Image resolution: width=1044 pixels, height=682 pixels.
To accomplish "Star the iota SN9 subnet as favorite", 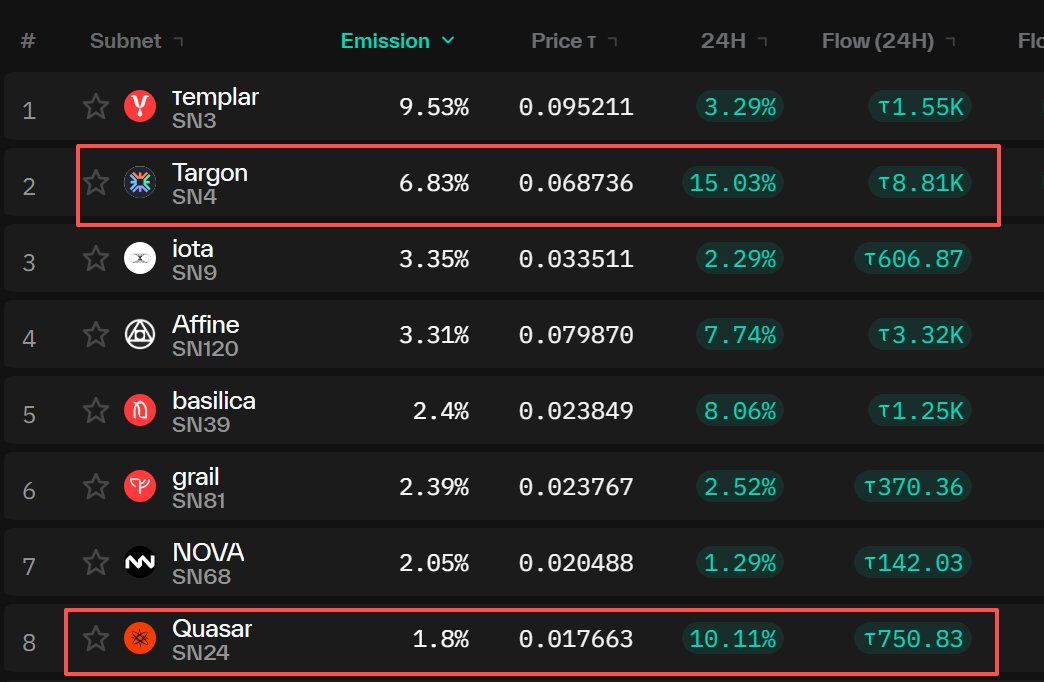I will click(x=96, y=258).
